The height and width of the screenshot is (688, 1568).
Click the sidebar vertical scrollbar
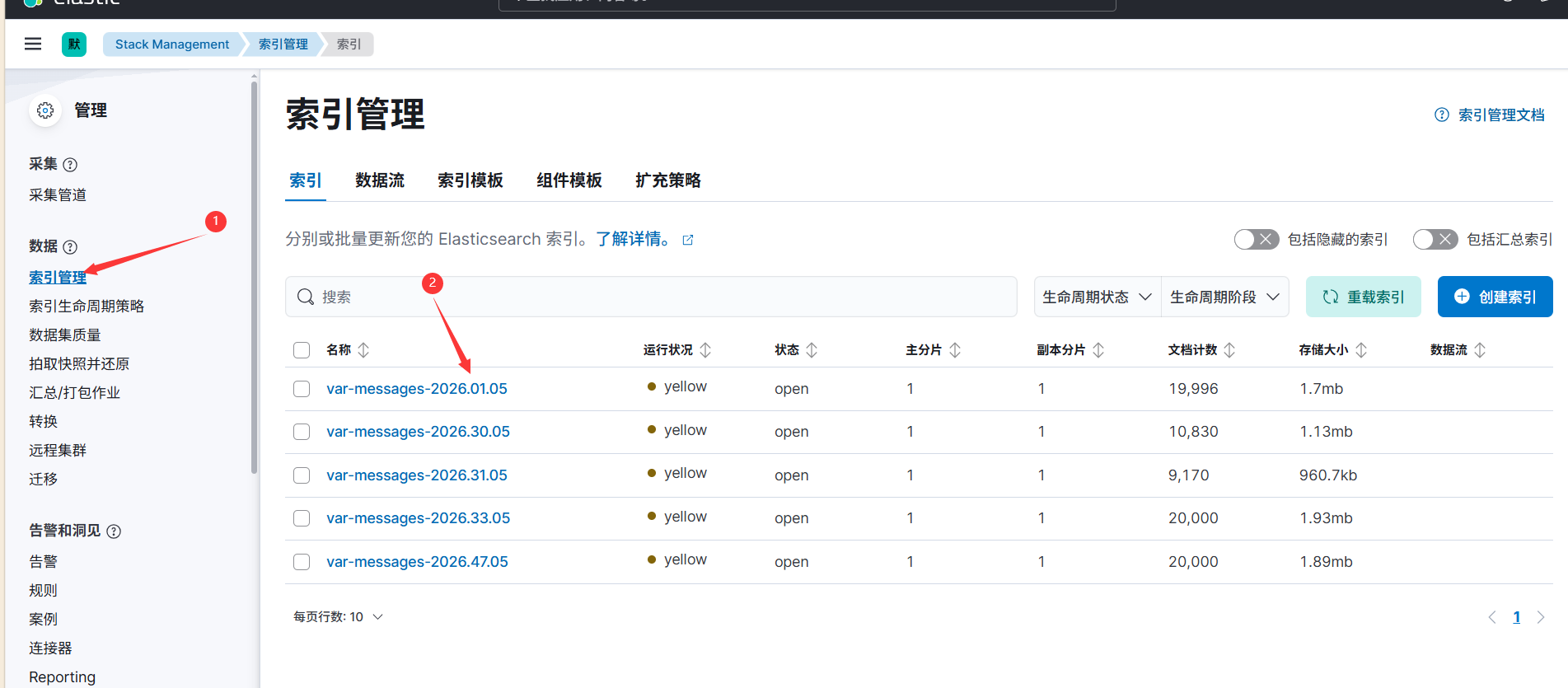click(x=254, y=276)
